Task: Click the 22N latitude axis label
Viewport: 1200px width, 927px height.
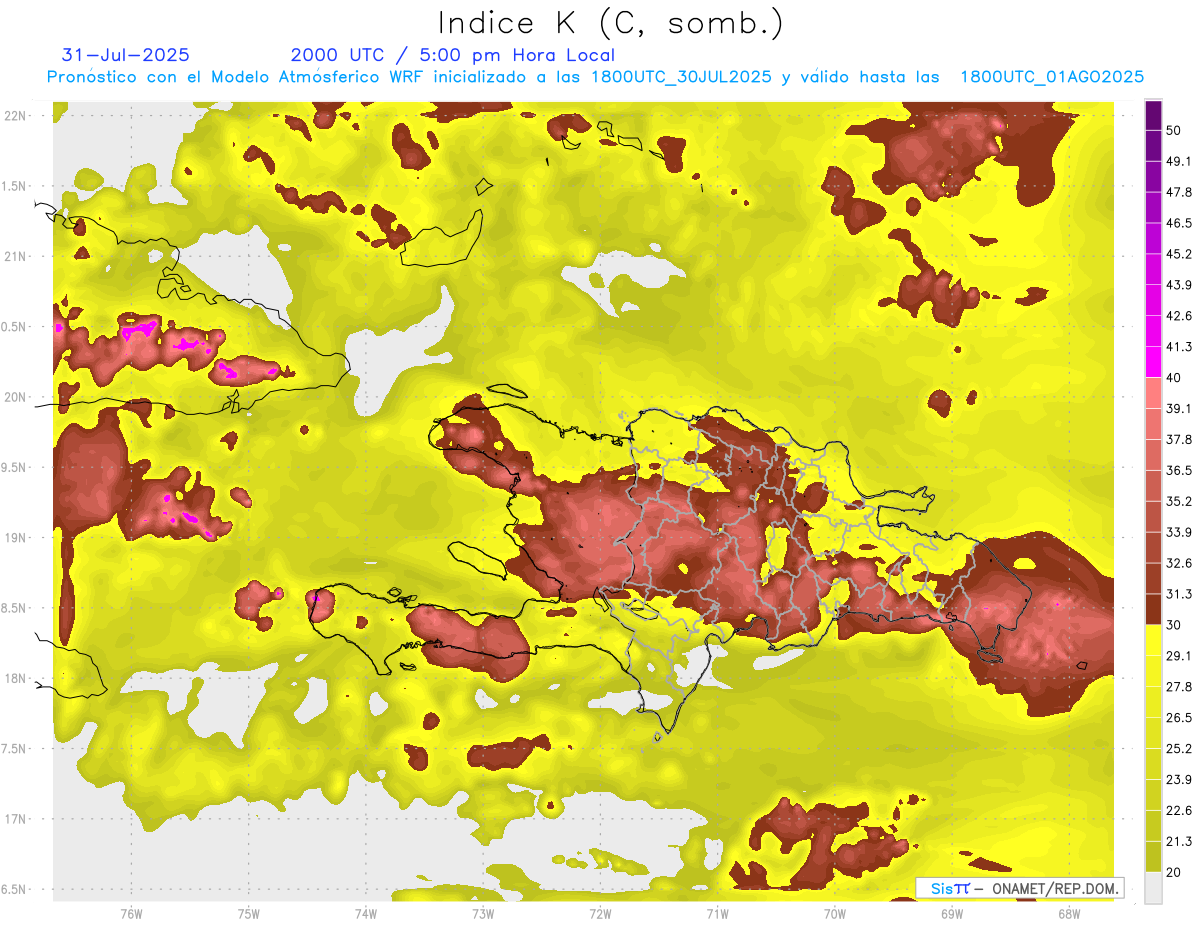Action: point(15,115)
